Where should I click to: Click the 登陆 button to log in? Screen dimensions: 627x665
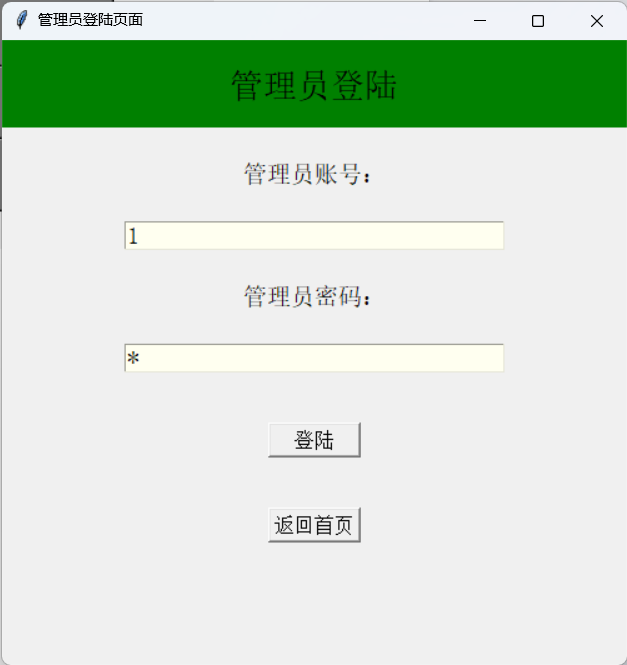click(314, 440)
